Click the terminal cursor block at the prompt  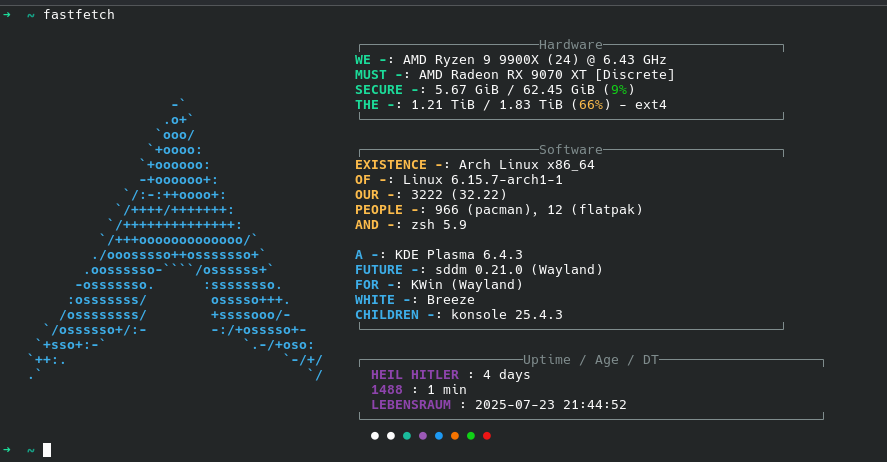pos(47,450)
